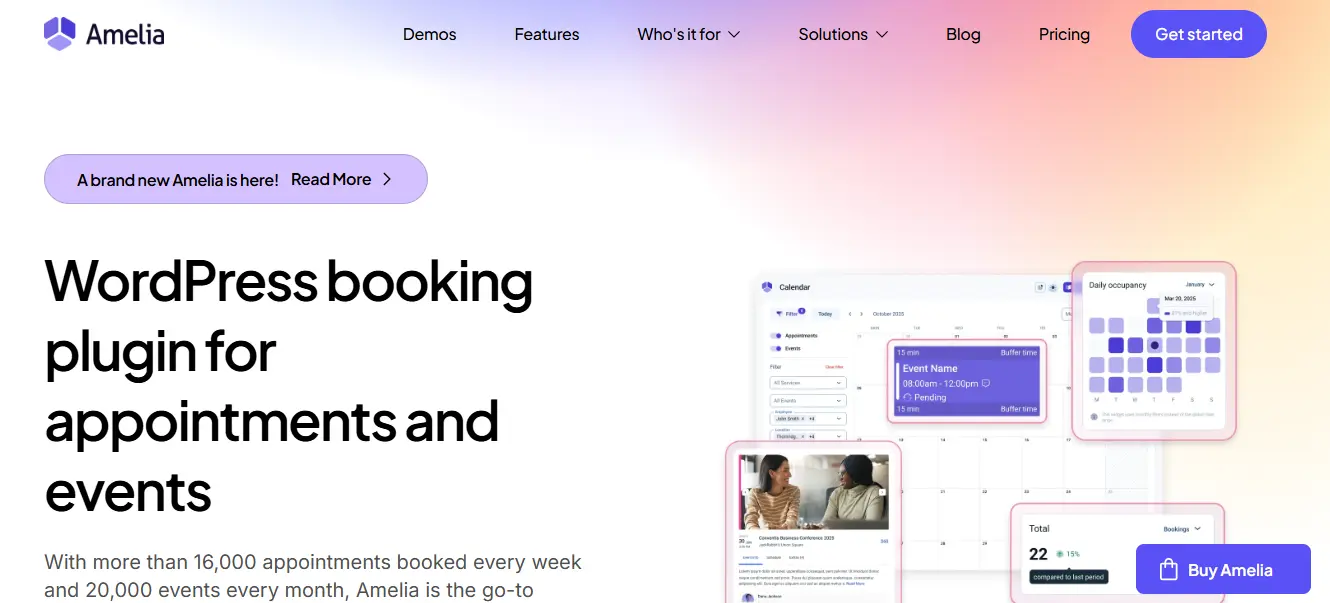The image size is (1330, 603).
Task: Click the info icon below the occupancy grid
Action: [1093, 416]
